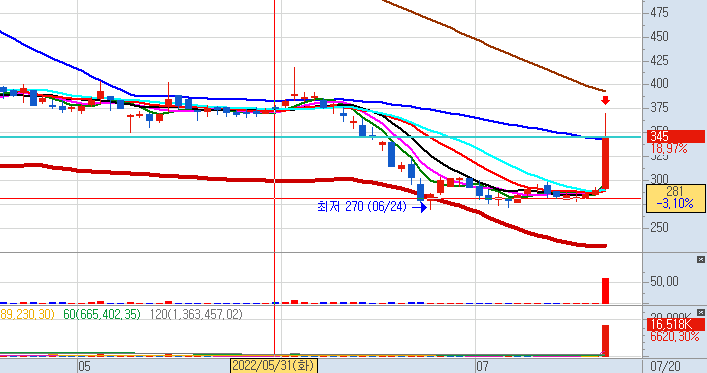The height and width of the screenshot is (373, 707).
Task: Click the 50,00 indicator axis label
Action: [664, 282]
